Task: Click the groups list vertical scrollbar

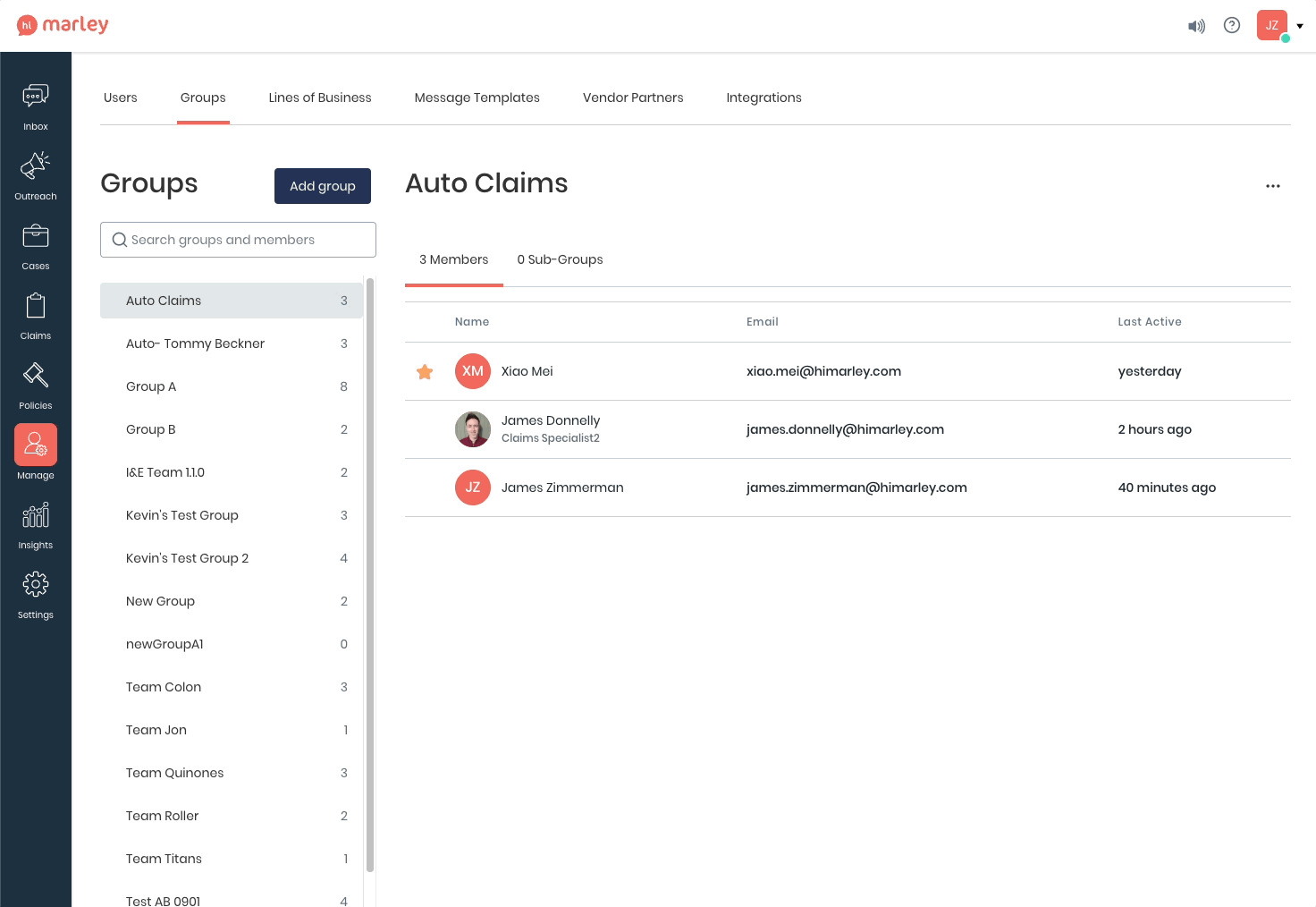Action: tap(370, 572)
